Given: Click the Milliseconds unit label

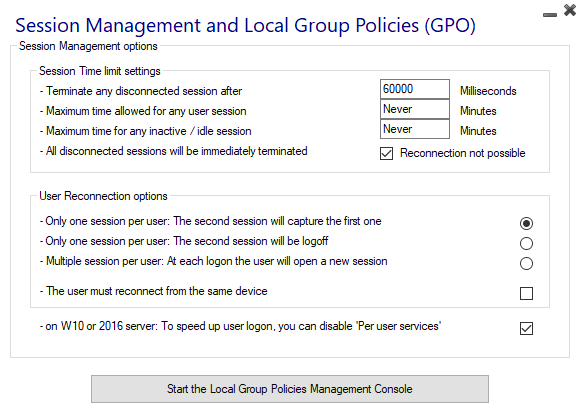Looking at the screenshot, I should pos(488,91).
